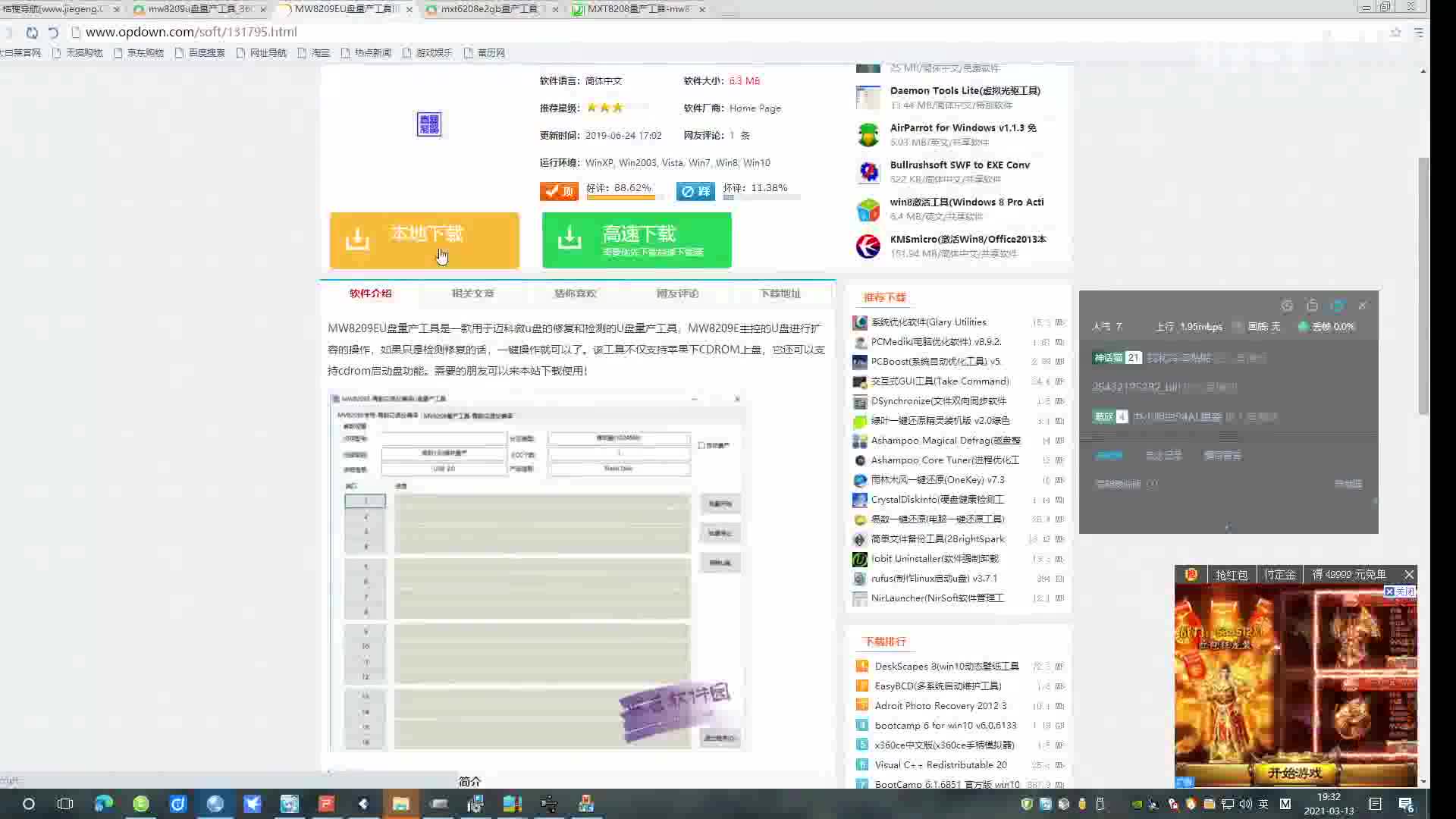The width and height of the screenshot is (1456, 819).
Task: Switch to the MXT8208量产工具 tab
Action: point(639,9)
